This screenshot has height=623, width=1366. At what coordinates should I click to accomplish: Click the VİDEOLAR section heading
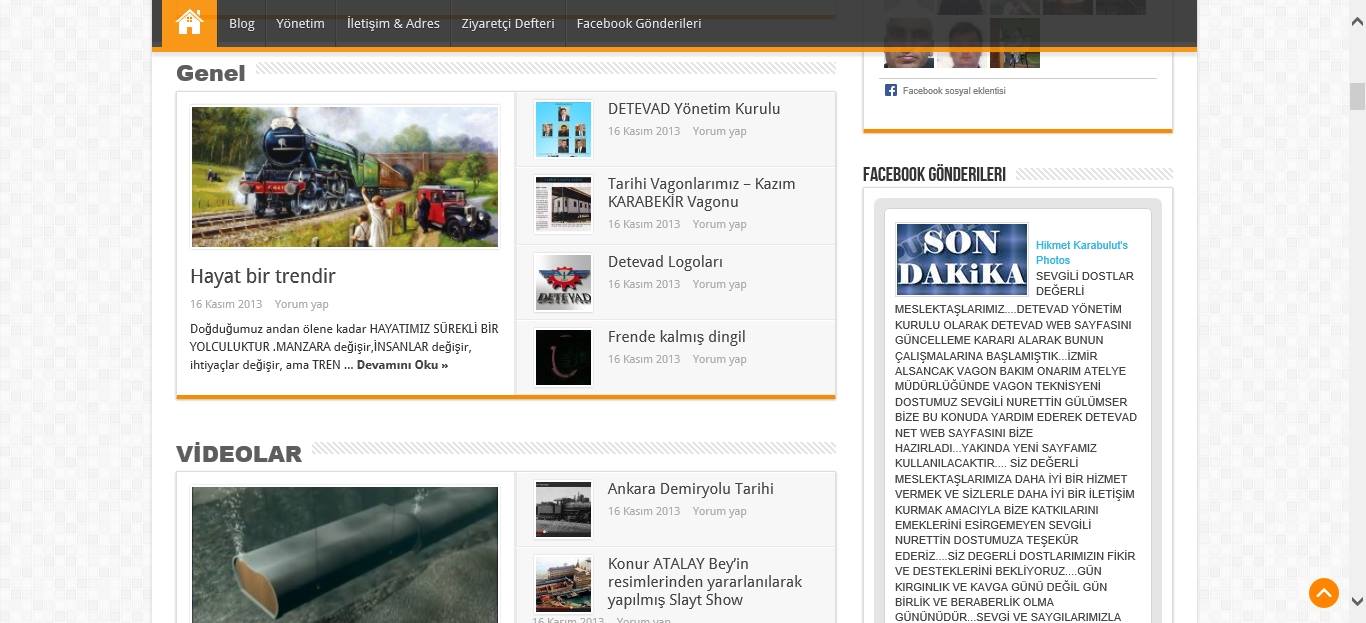click(238, 454)
